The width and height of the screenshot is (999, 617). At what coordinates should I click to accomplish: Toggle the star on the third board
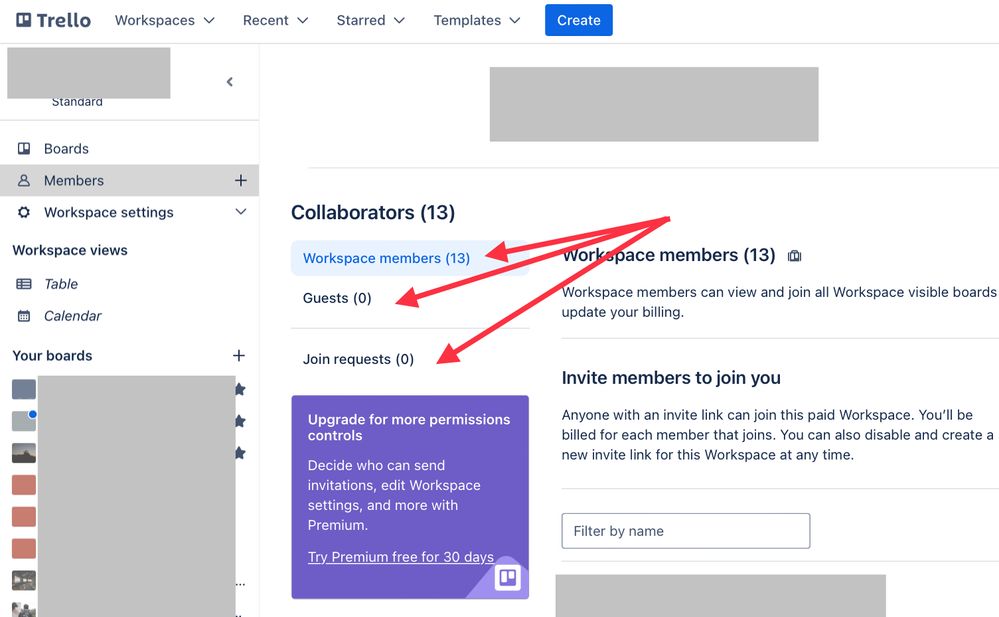pyautogui.click(x=240, y=453)
